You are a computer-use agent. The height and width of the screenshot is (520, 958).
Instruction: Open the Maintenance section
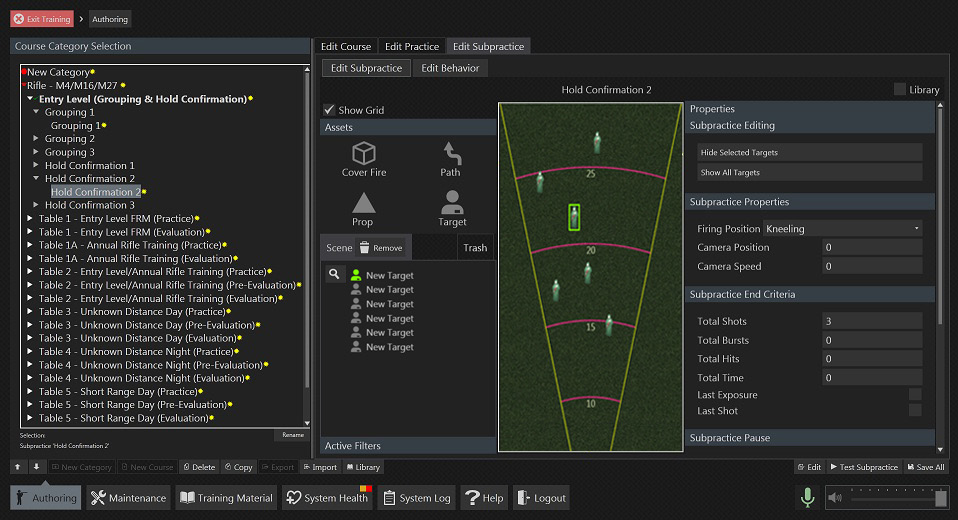tap(128, 498)
